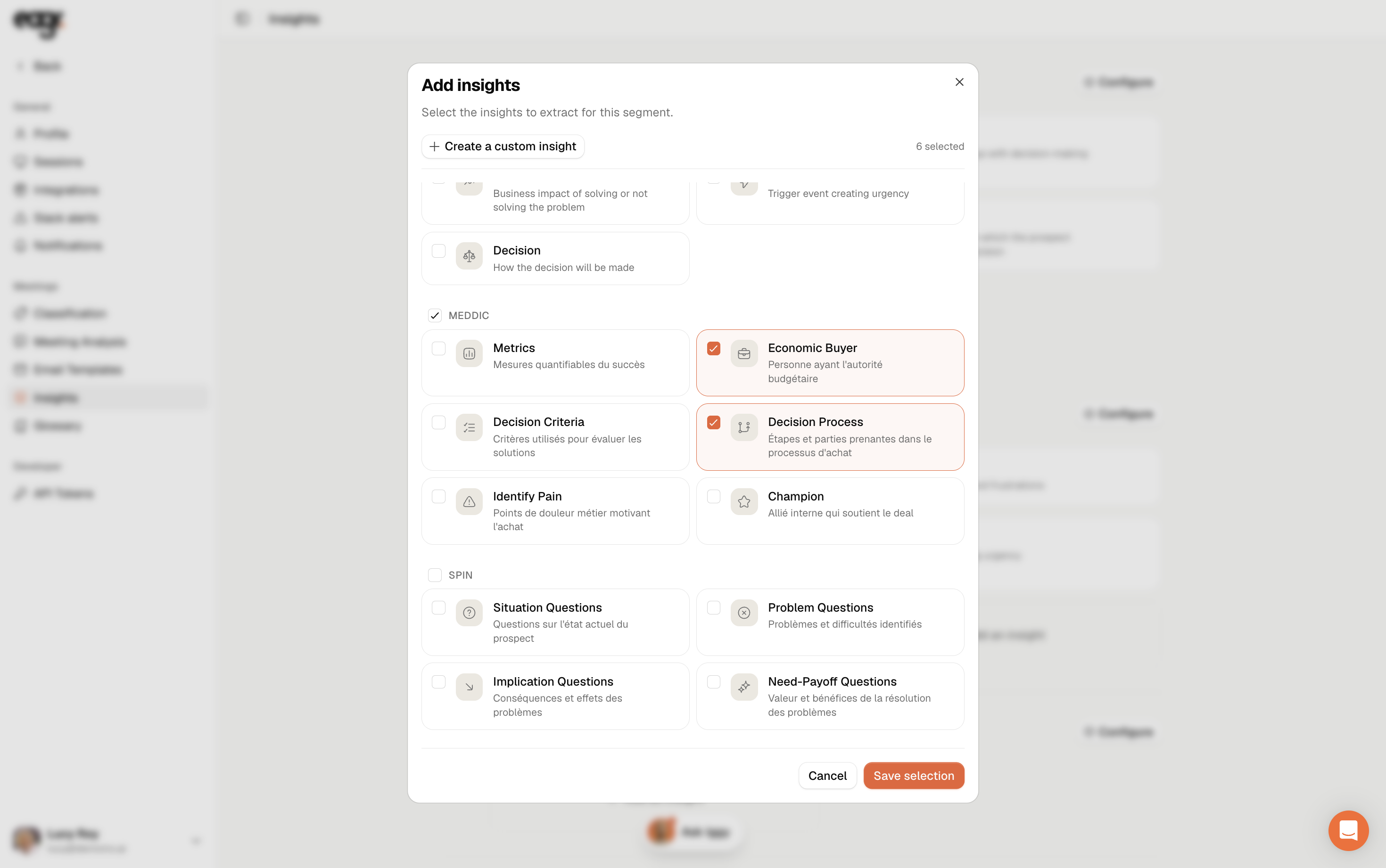Click 'Trigger event creating urgency' description

[x=838, y=194]
